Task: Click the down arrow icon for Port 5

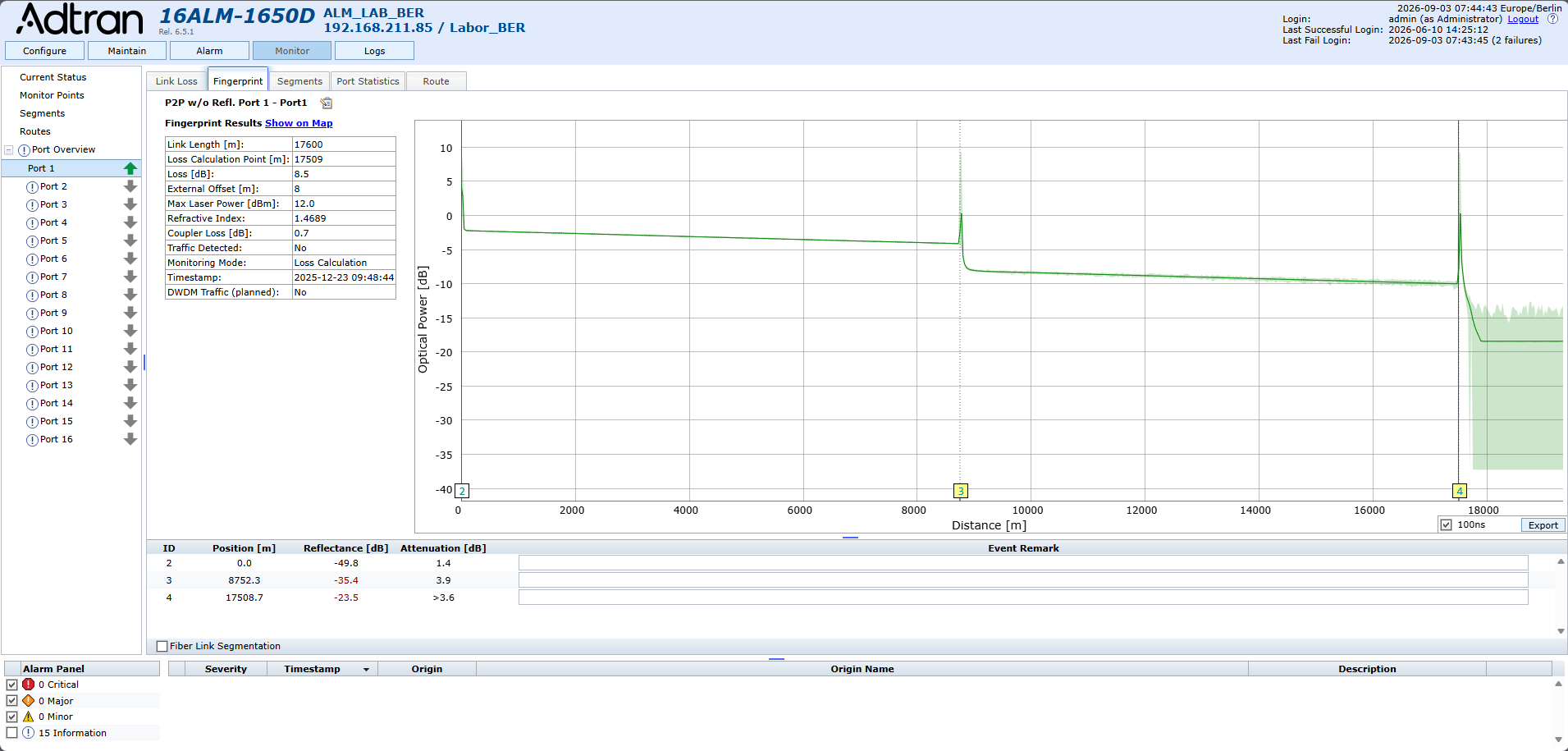Action: [x=130, y=240]
